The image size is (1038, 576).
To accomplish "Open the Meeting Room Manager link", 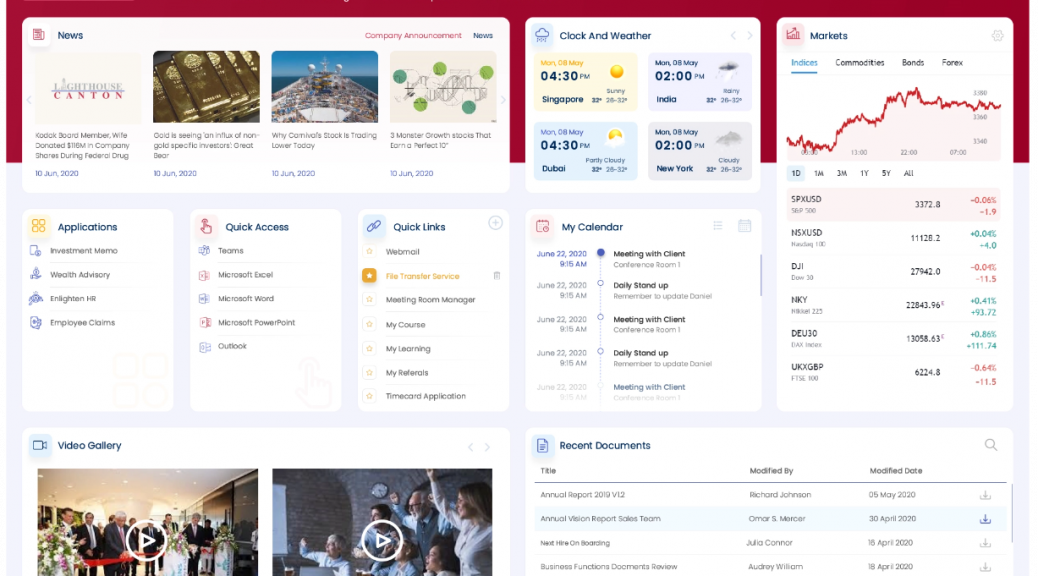I will 430,300.
